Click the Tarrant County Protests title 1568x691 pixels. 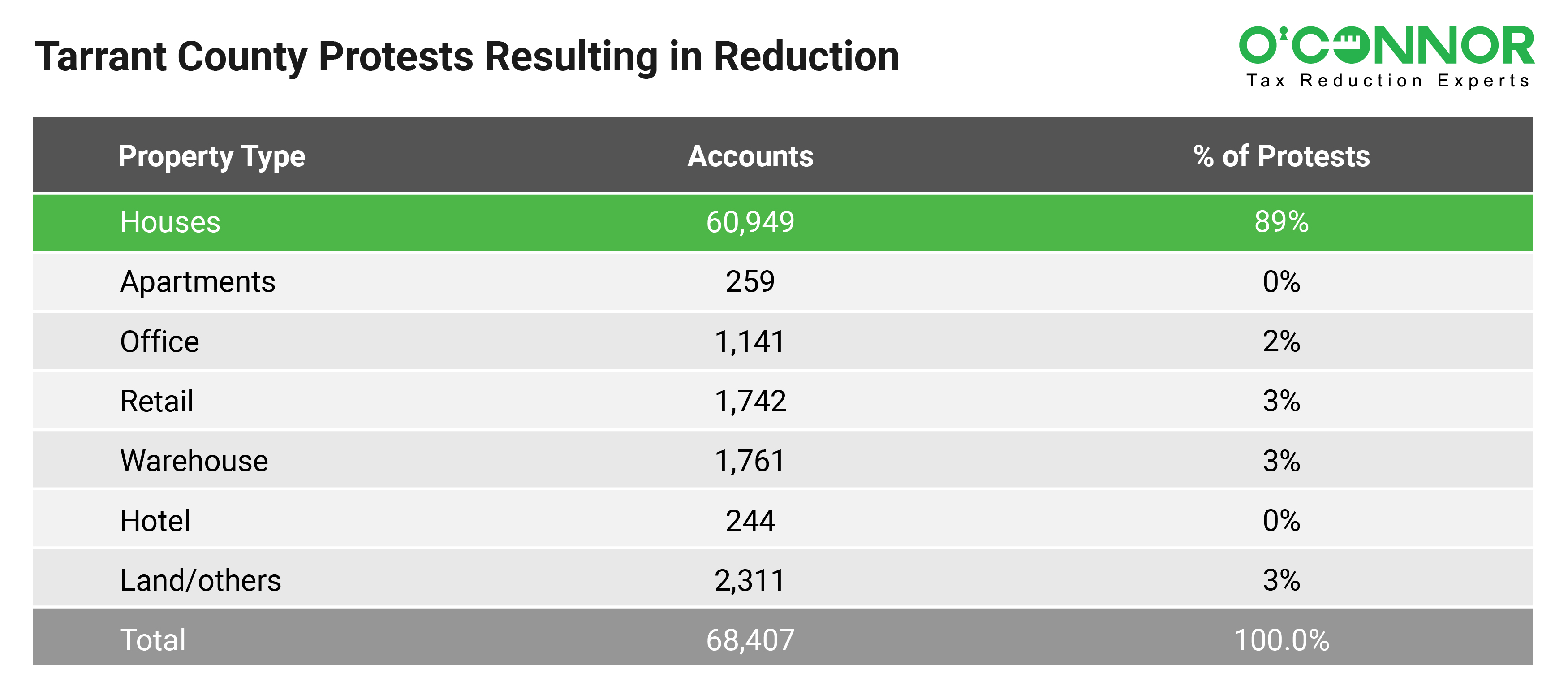coord(467,56)
